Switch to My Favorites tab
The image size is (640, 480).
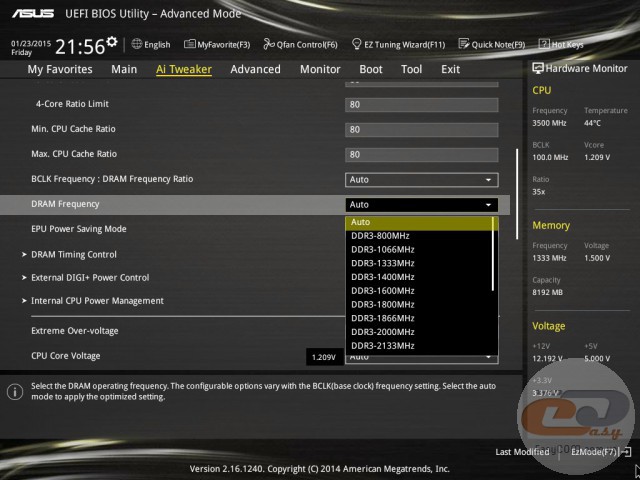pos(60,69)
